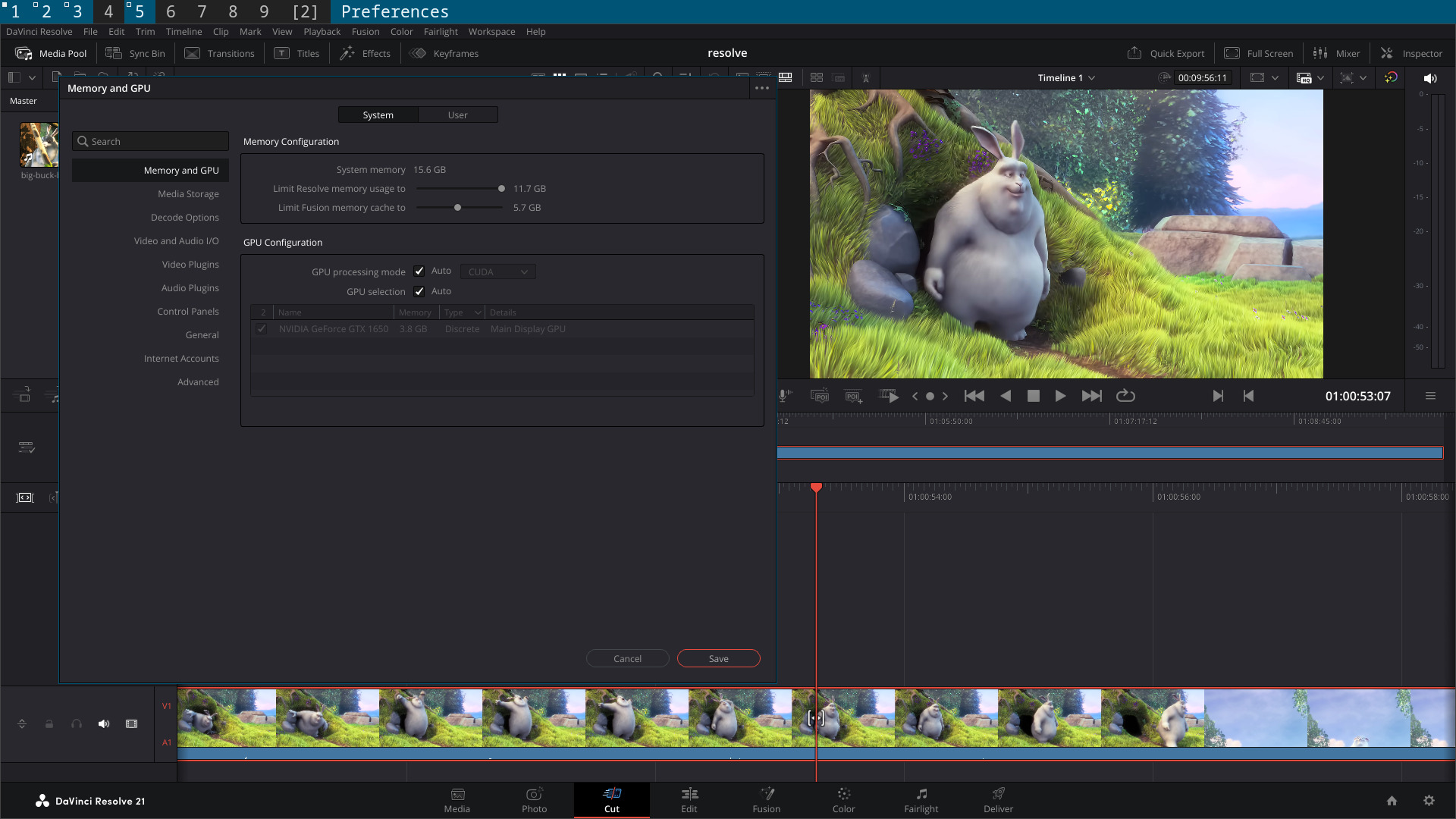Mute viewer audio speaker icon

pos(1430,78)
